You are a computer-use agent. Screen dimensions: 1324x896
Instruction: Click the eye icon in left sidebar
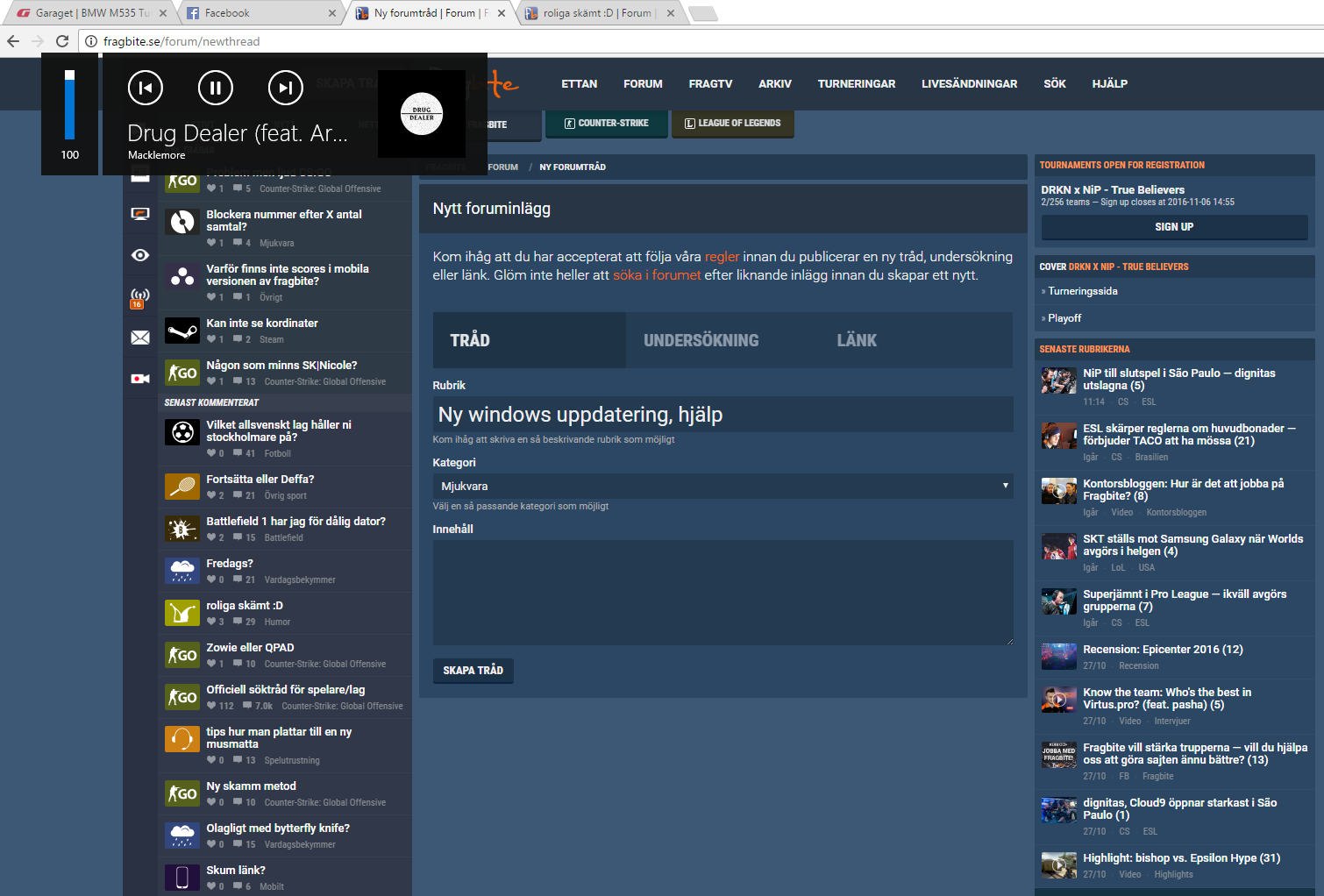(140, 255)
